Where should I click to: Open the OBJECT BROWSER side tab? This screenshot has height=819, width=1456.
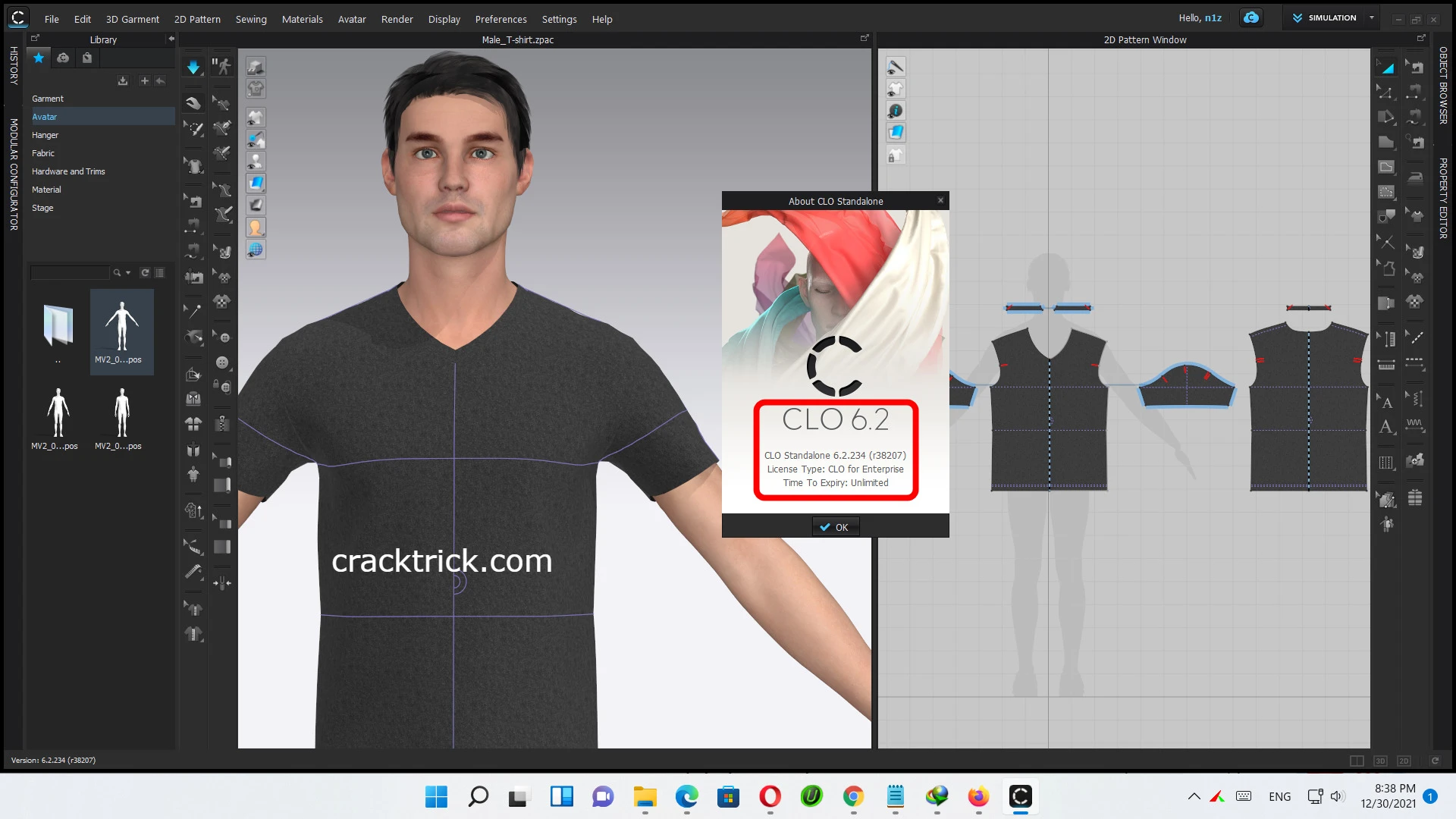pyautogui.click(x=1442, y=86)
